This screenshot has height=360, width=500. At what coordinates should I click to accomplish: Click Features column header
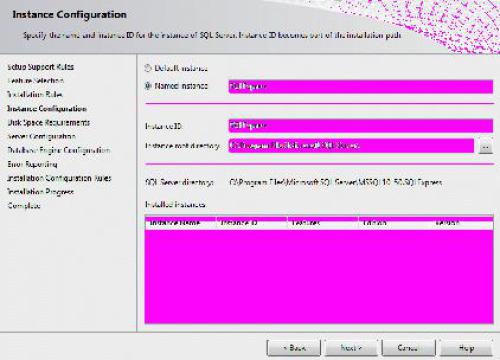coord(323,223)
